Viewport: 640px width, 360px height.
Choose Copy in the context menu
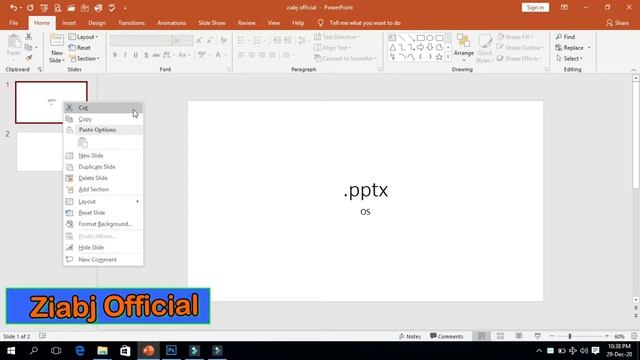coord(103,119)
